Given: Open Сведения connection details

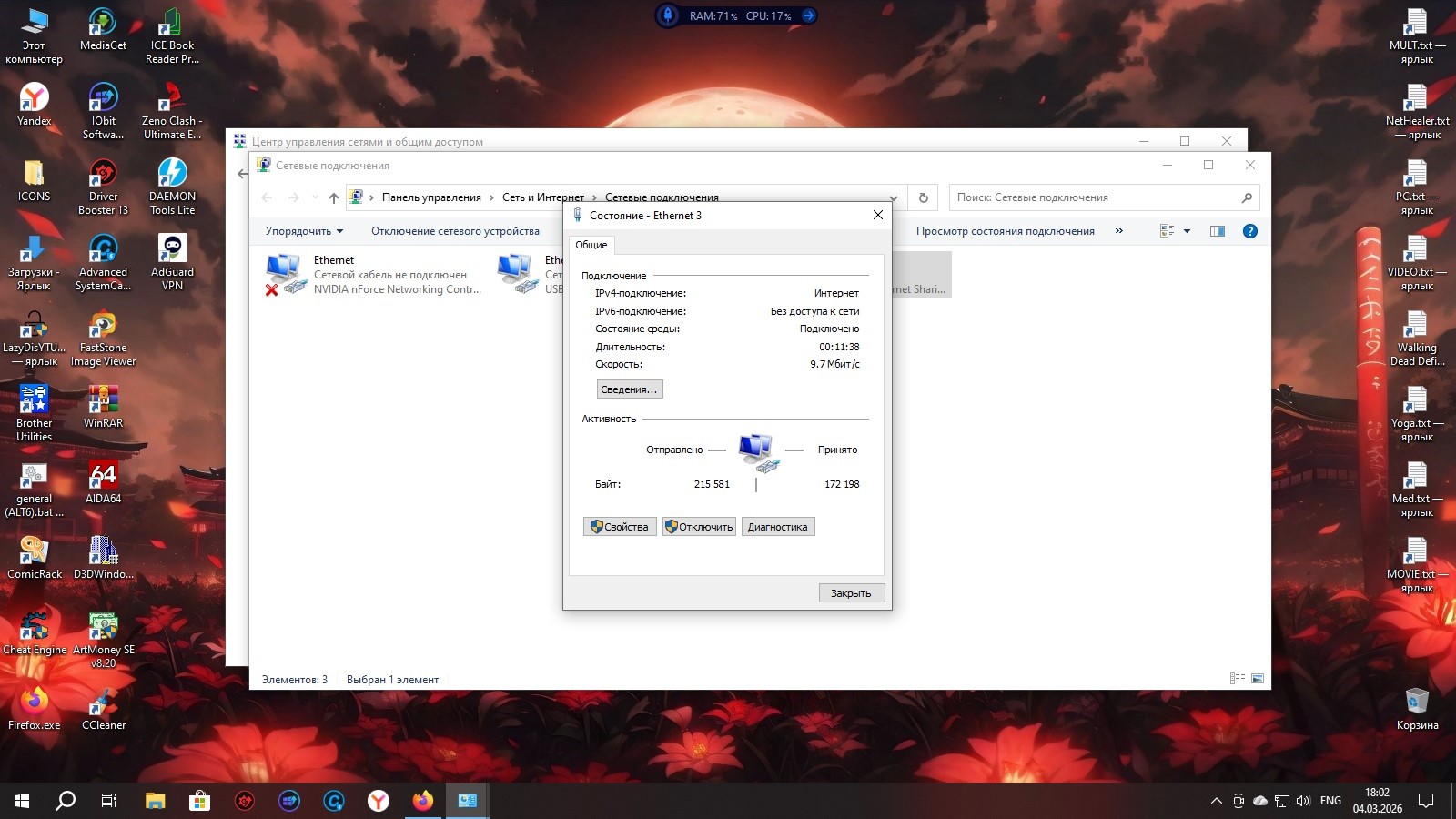Looking at the screenshot, I should click(x=629, y=389).
